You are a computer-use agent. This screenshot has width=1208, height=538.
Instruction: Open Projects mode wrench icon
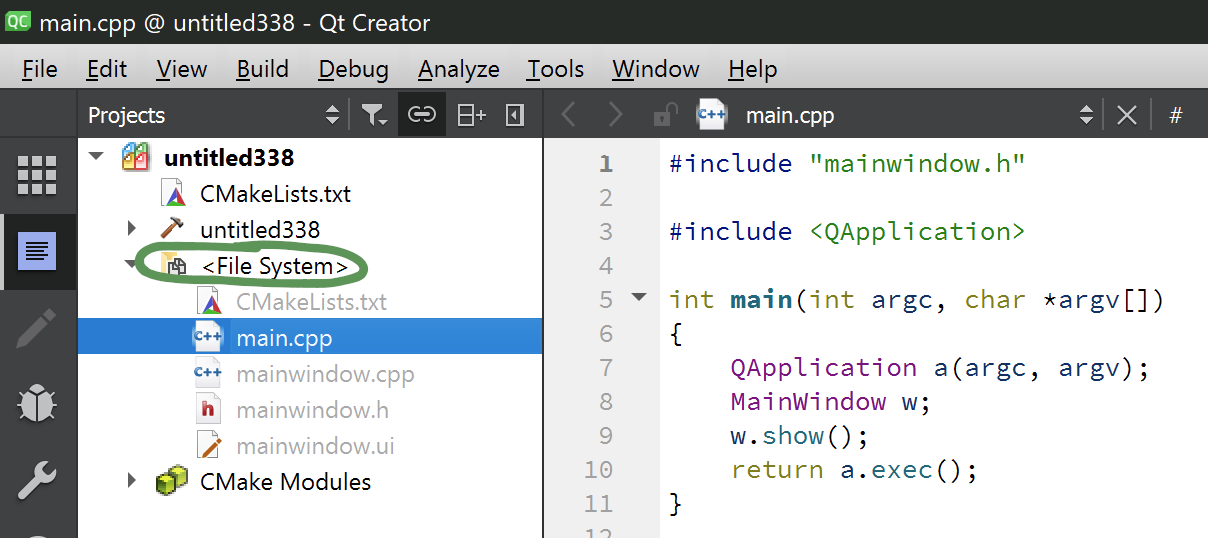point(37,482)
